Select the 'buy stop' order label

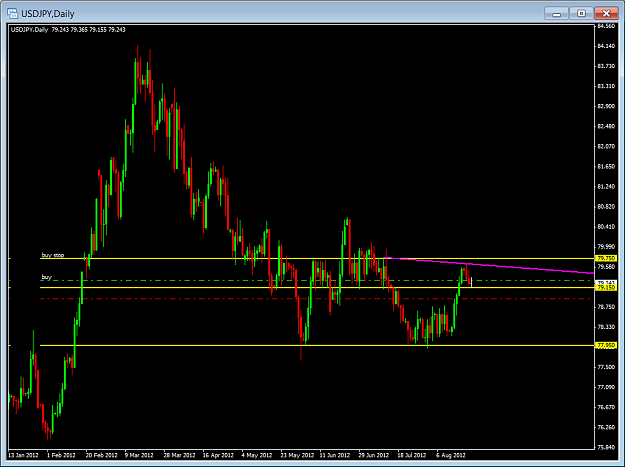[53, 255]
